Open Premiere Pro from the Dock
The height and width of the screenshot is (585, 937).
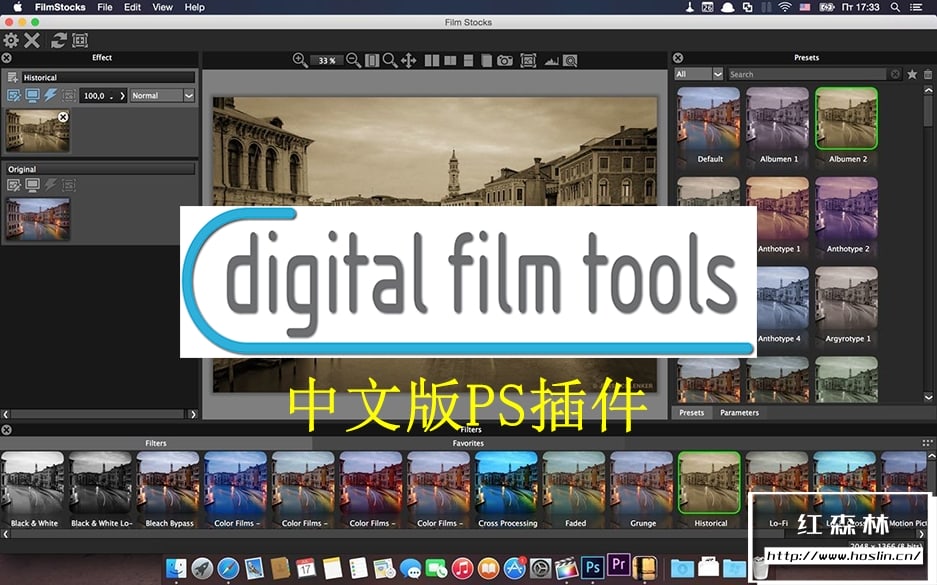tap(619, 565)
